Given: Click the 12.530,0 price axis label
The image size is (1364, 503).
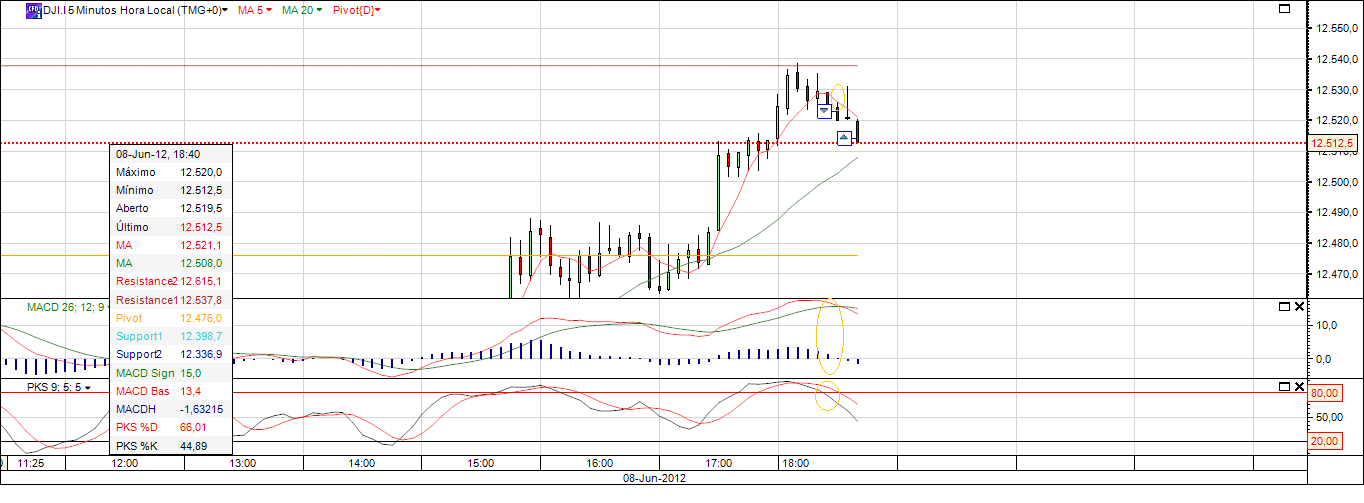Looking at the screenshot, I should click(1337, 90).
